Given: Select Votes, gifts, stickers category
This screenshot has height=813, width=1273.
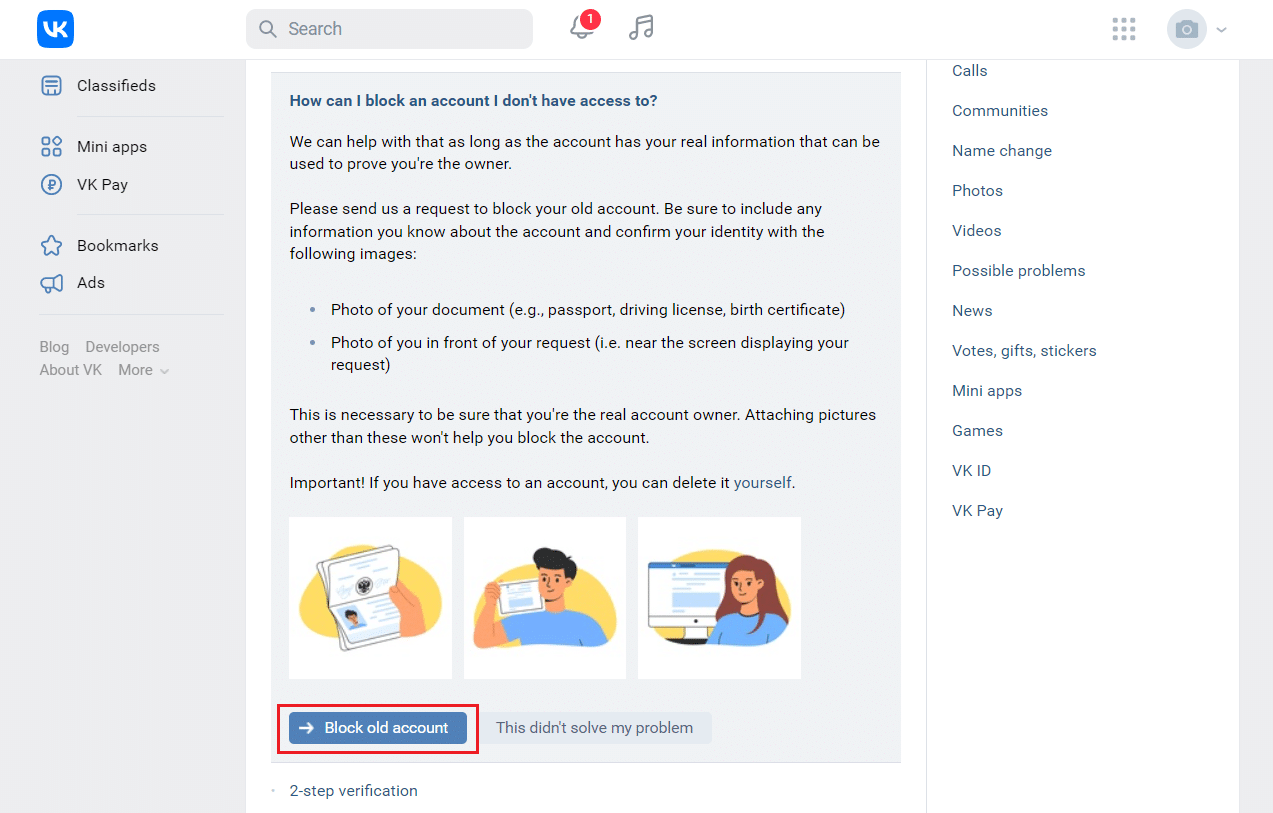Looking at the screenshot, I should coord(1024,351).
